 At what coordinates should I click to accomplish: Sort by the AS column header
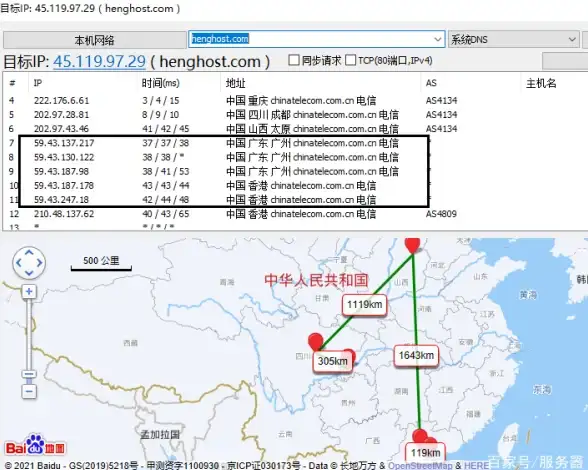coord(431,83)
